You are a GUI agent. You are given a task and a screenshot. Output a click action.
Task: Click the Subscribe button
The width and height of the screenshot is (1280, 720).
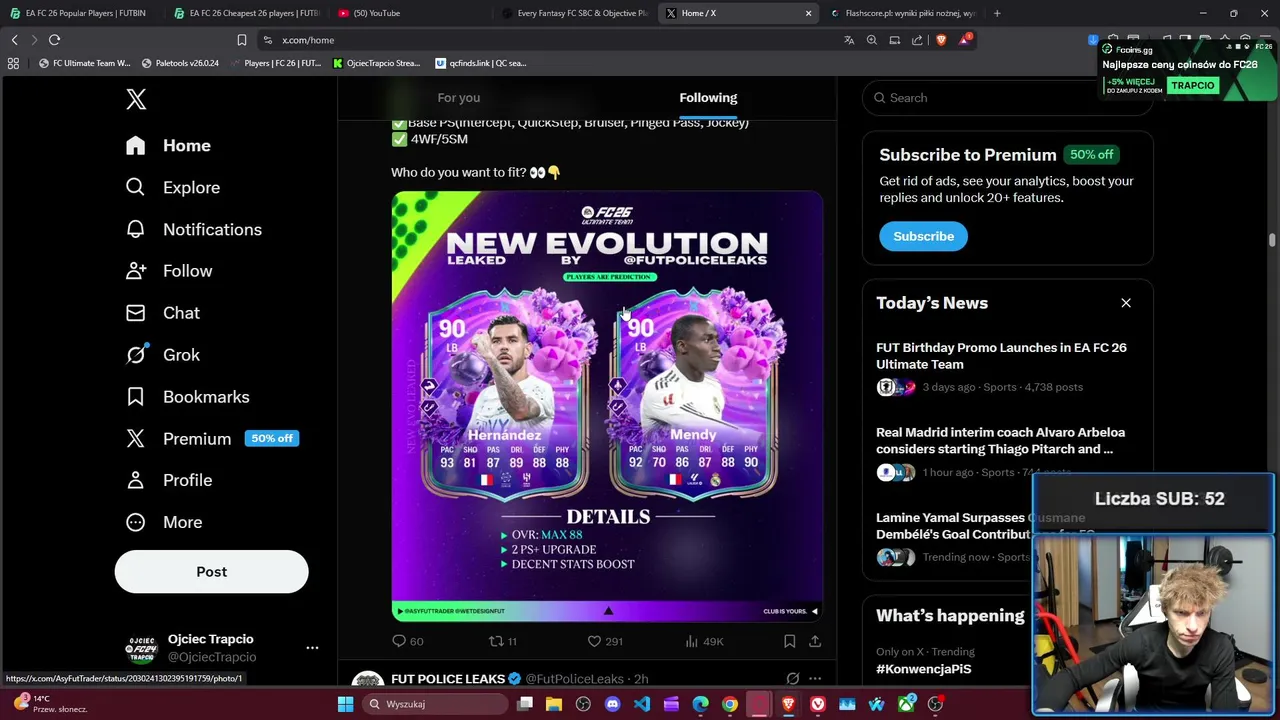[923, 236]
